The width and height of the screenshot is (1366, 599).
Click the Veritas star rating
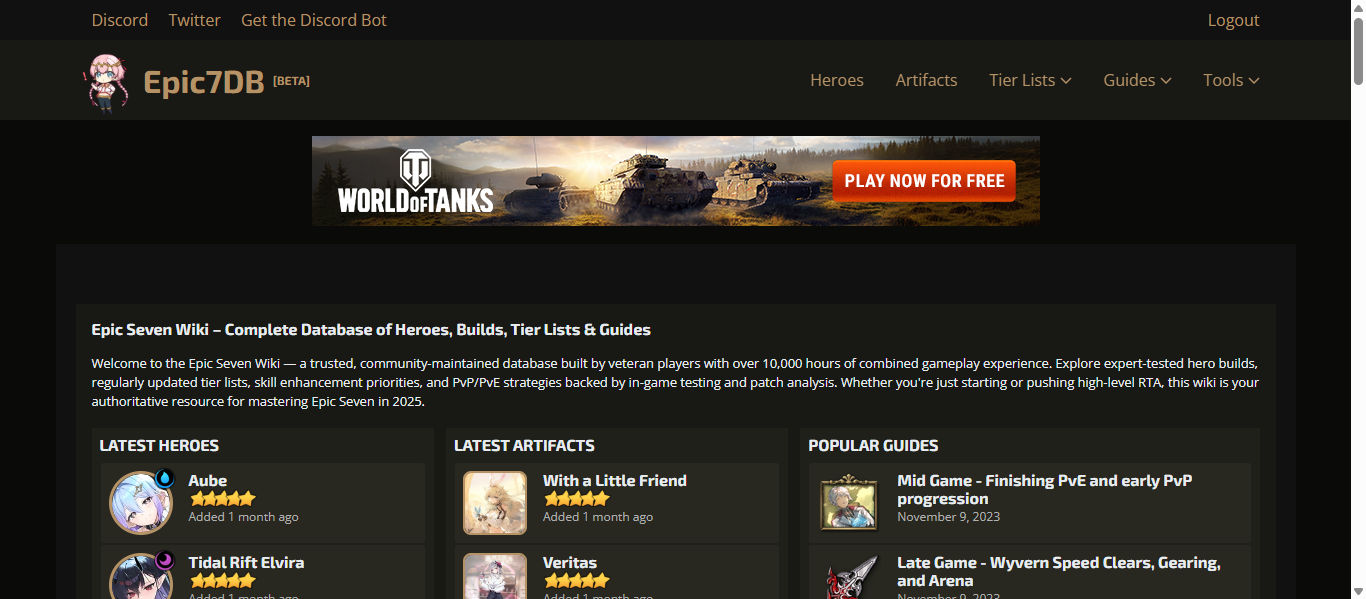pos(576,580)
